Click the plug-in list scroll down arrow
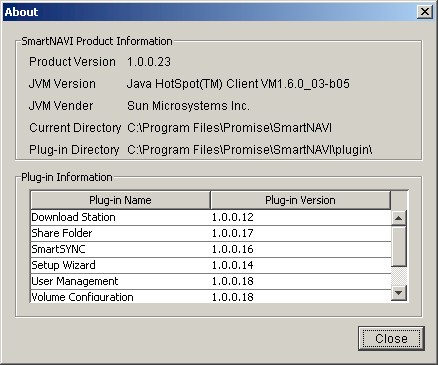The width and height of the screenshot is (438, 365). pos(398,293)
